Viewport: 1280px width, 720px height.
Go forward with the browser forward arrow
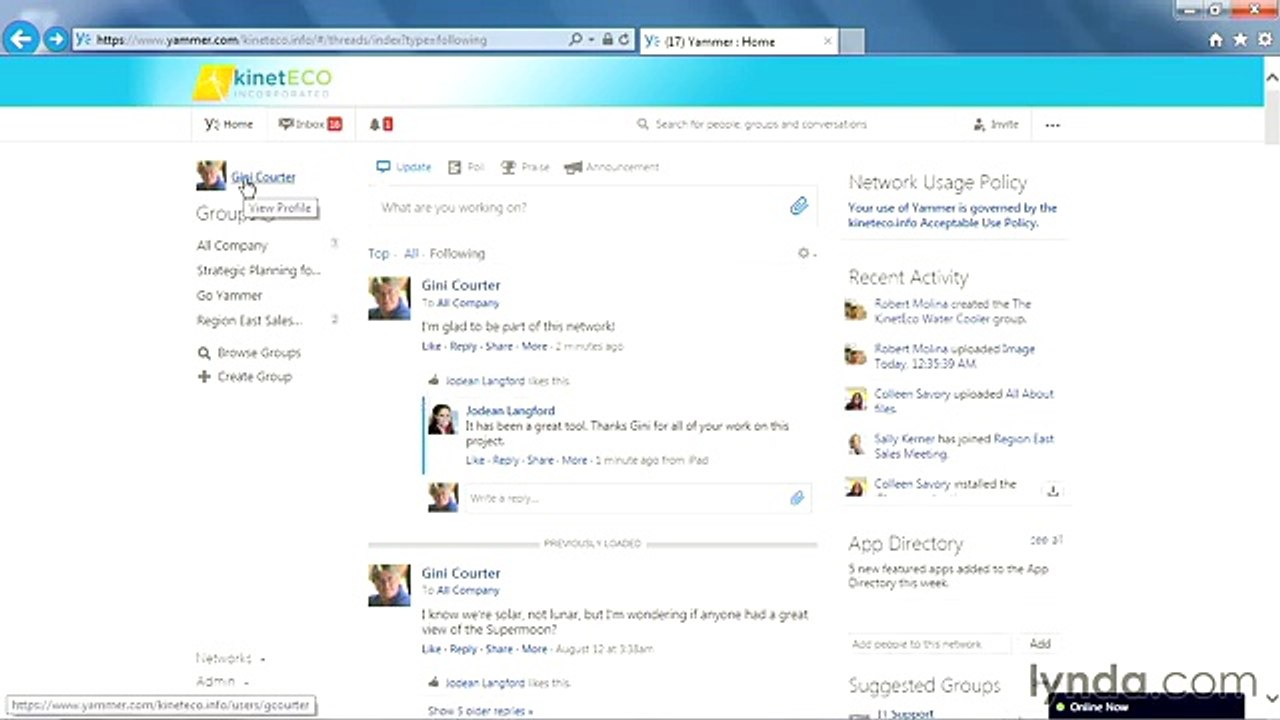tap(55, 40)
